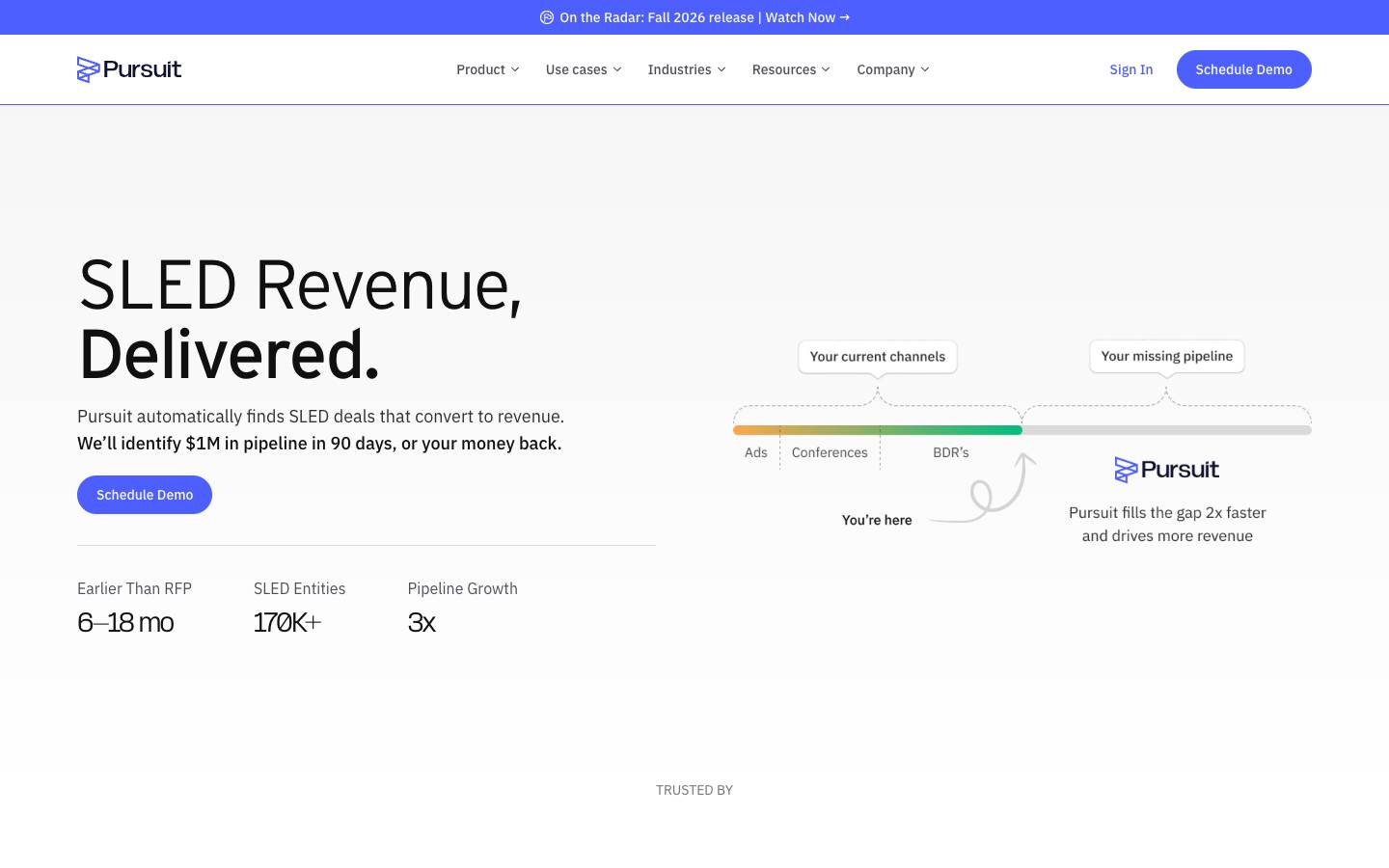Click the 'BDR's' channel label
The image size is (1389, 868).
click(951, 452)
